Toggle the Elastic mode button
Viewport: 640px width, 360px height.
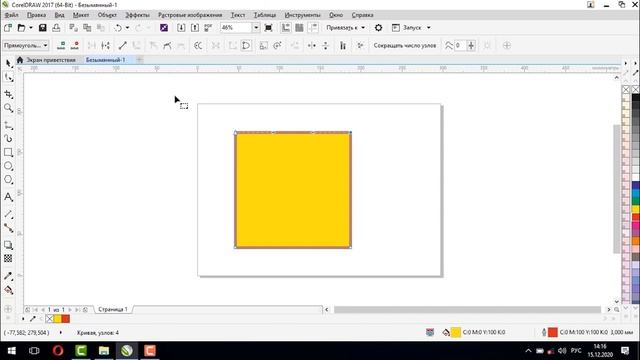point(343,46)
